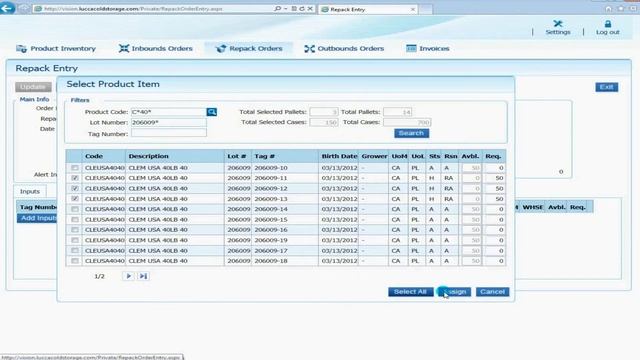
Task: Click the Log out padlock icon
Action: pyautogui.click(x=608, y=24)
